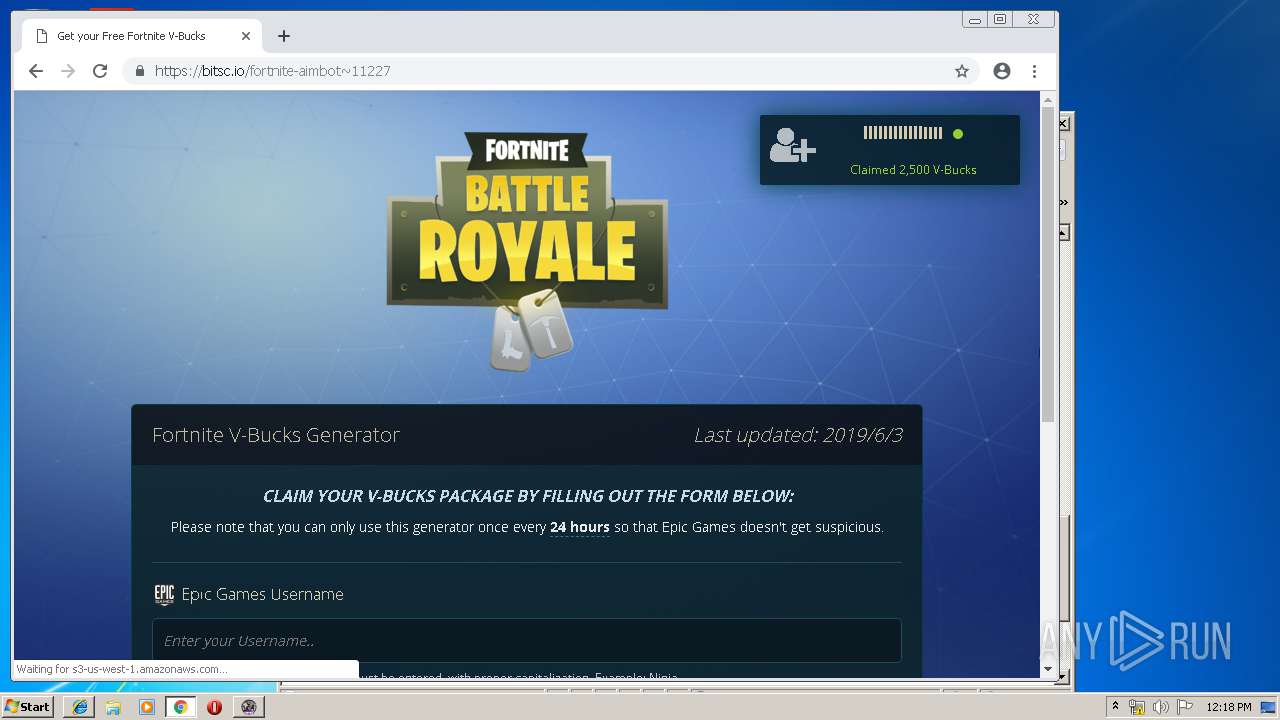The image size is (1280, 720).
Task: Reload the current page
Action: pyautogui.click(x=100, y=71)
